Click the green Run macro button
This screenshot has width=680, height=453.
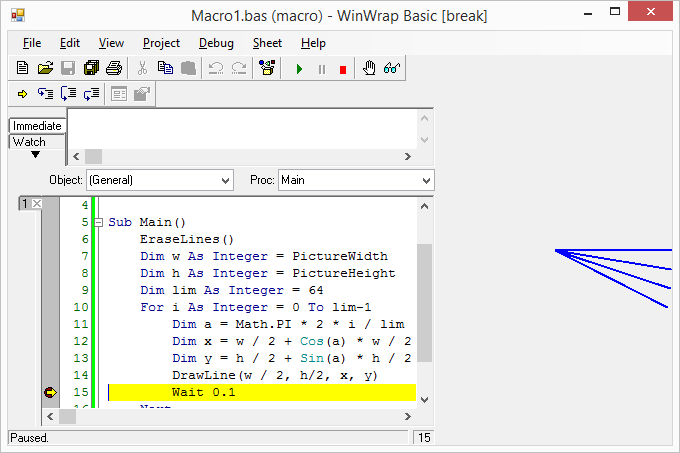coord(299,69)
